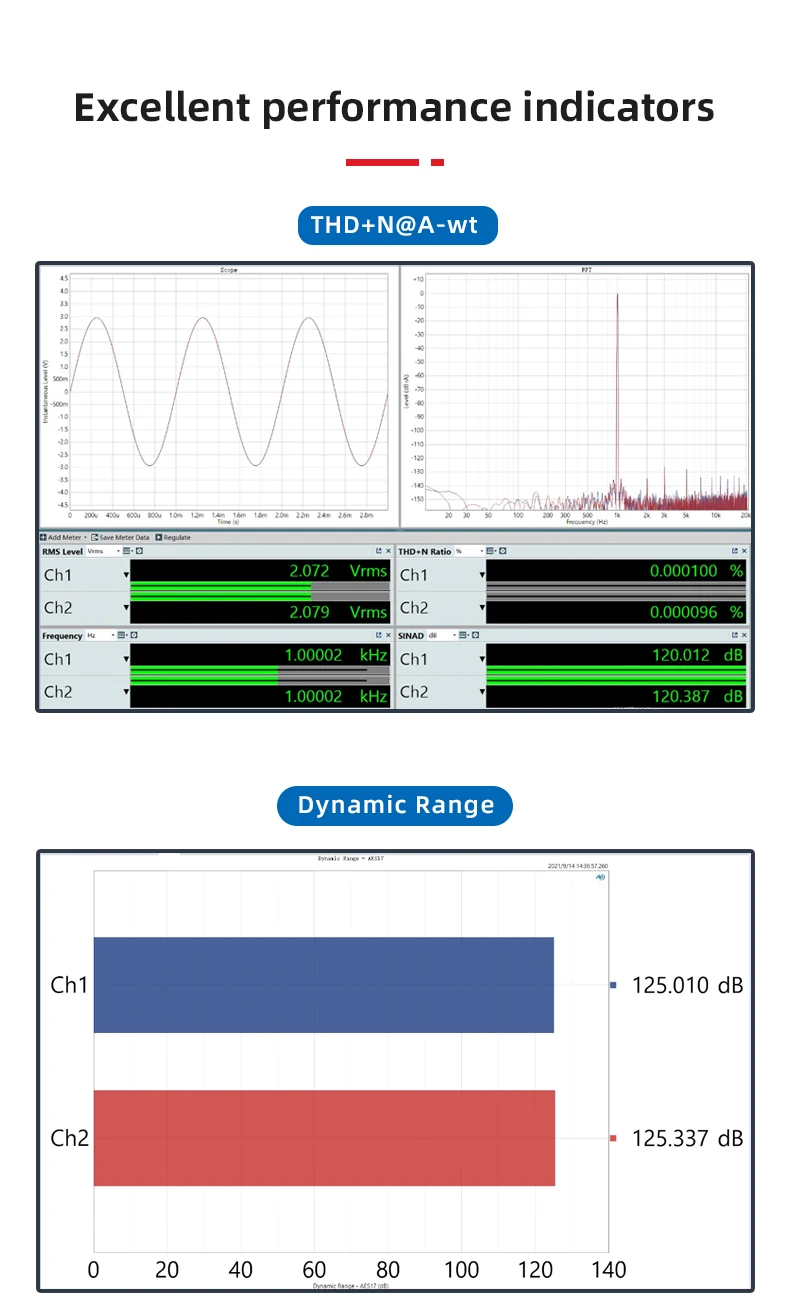Screen dimensions: 790x1316
Task: Click the blue Ch1 legend square
Action: (x=614, y=985)
